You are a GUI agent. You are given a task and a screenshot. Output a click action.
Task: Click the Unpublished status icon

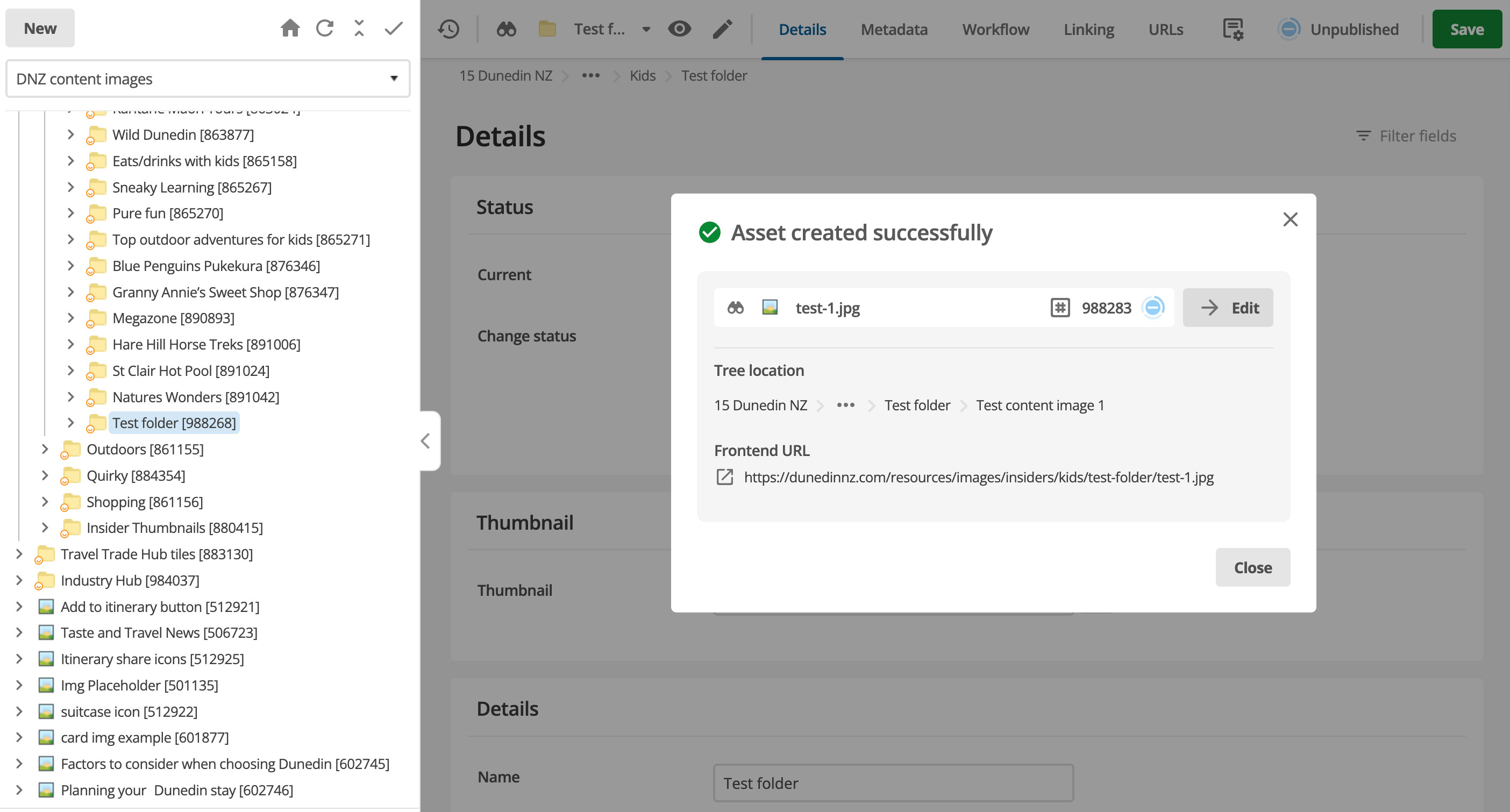click(x=1288, y=29)
